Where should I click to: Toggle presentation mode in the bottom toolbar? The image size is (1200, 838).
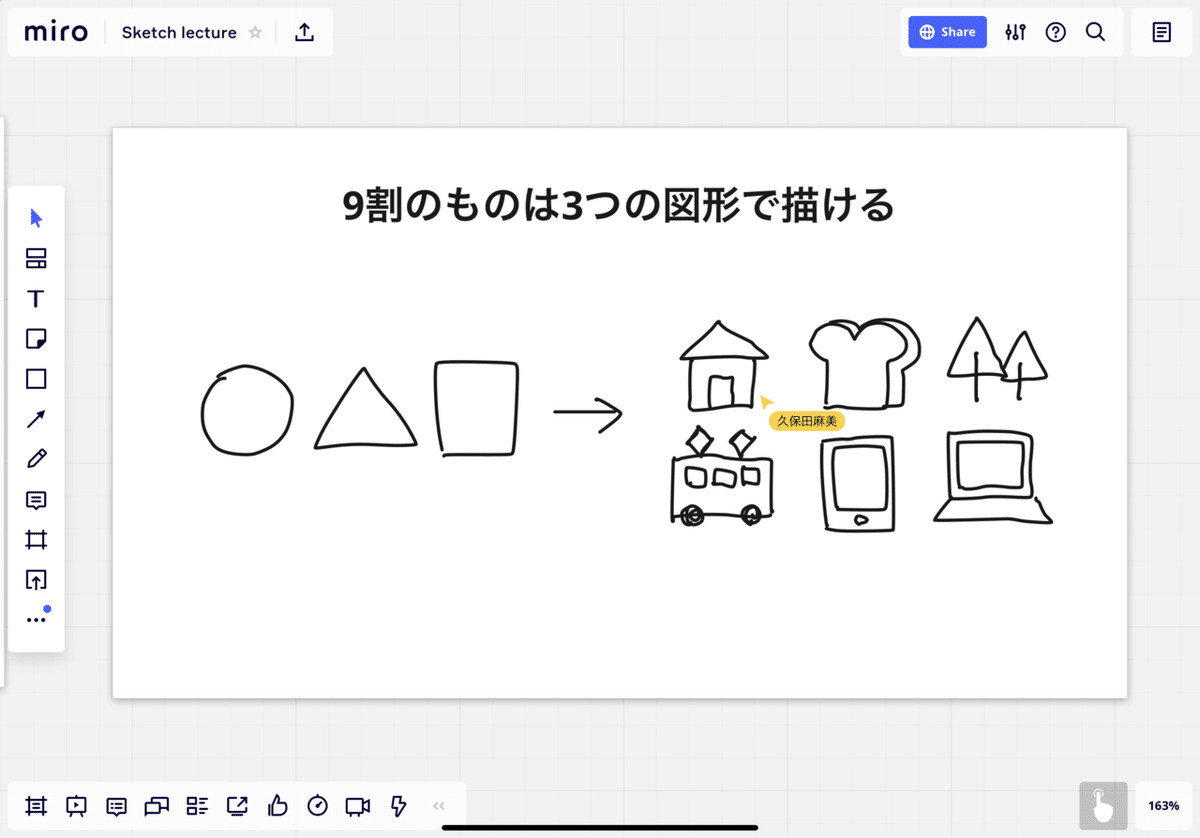(x=76, y=806)
